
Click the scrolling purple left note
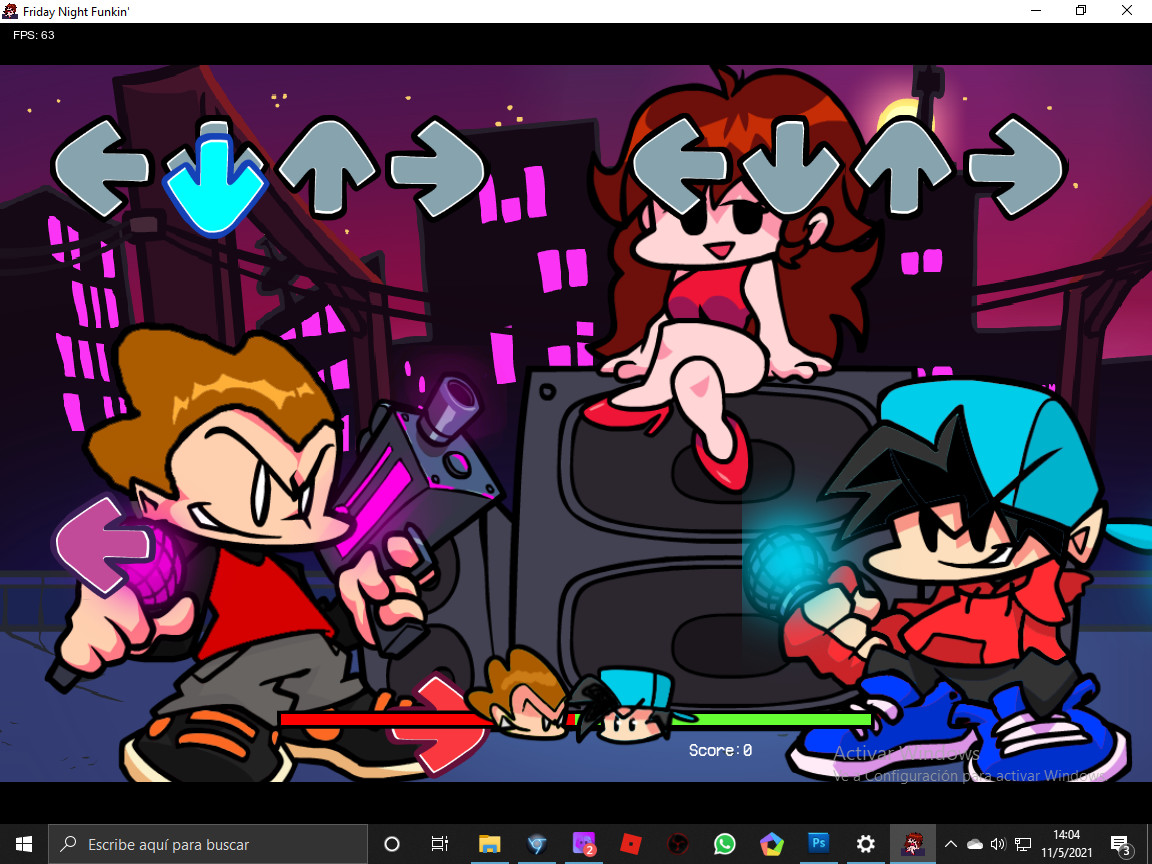(104, 545)
